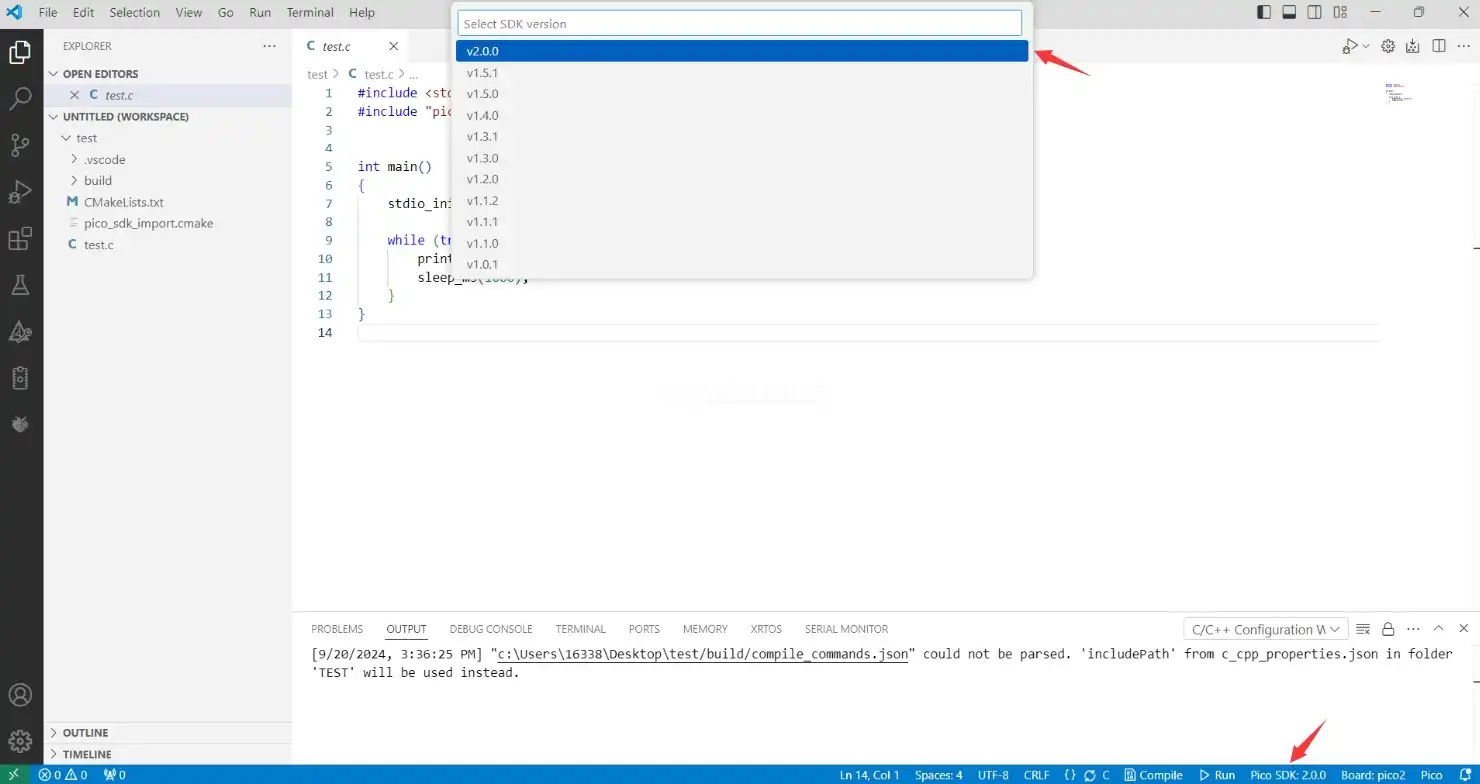Click the Explorer files icon
The width and height of the screenshot is (1480, 784).
pos(20,52)
